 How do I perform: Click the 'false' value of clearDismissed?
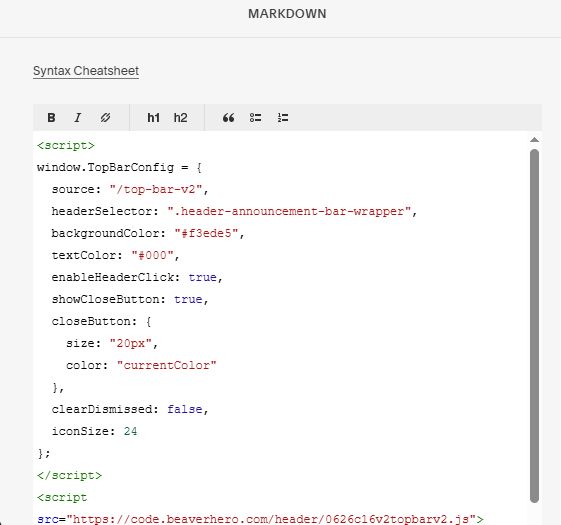(185, 409)
